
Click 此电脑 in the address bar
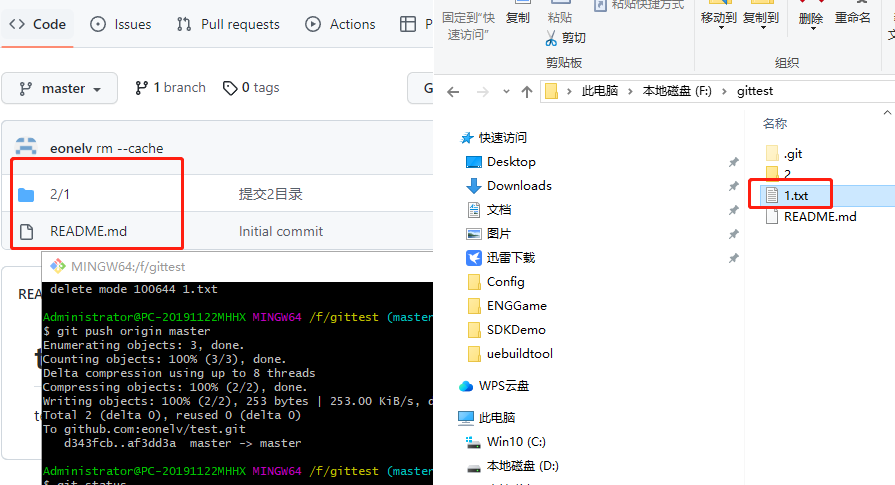[599, 91]
